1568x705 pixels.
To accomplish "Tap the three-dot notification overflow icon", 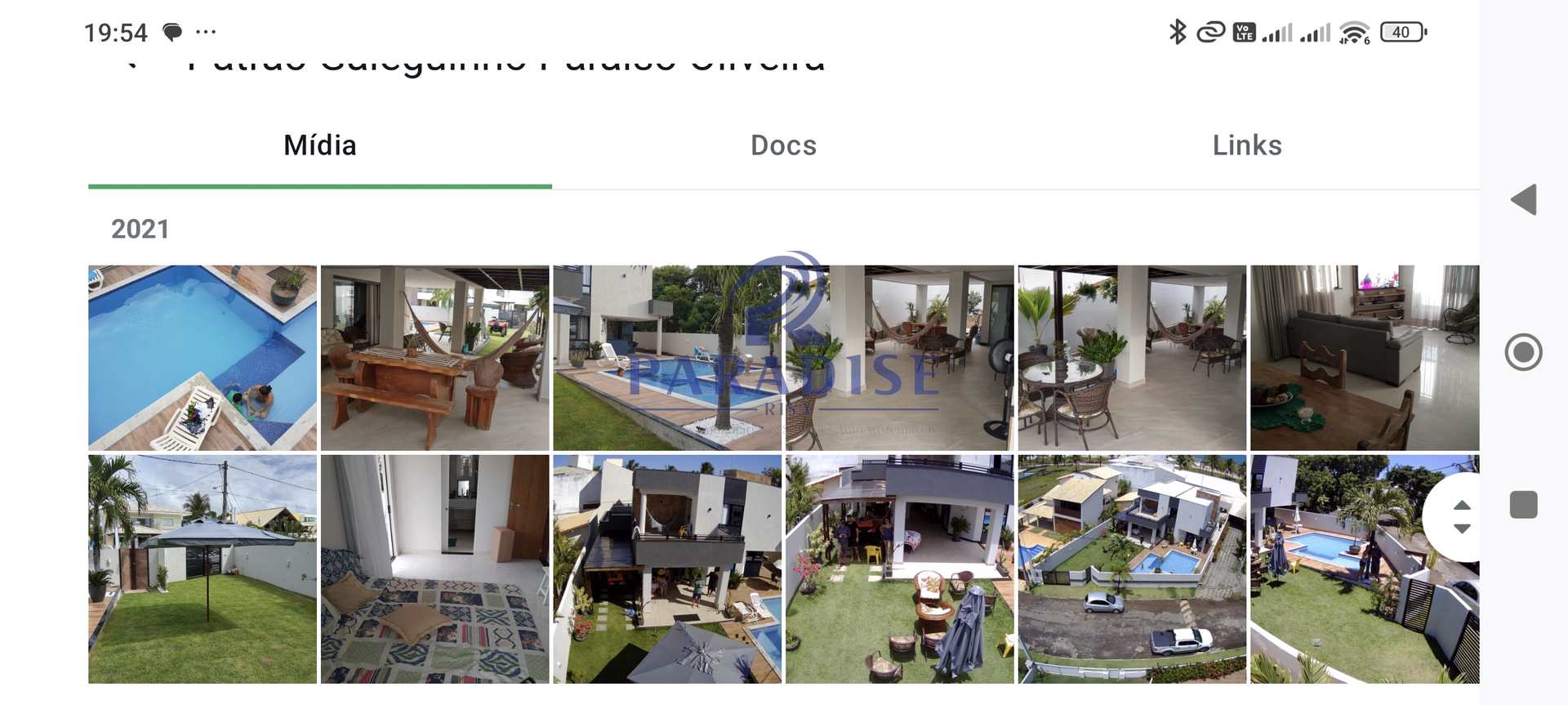I will pyautogui.click(x=206, y=32).
